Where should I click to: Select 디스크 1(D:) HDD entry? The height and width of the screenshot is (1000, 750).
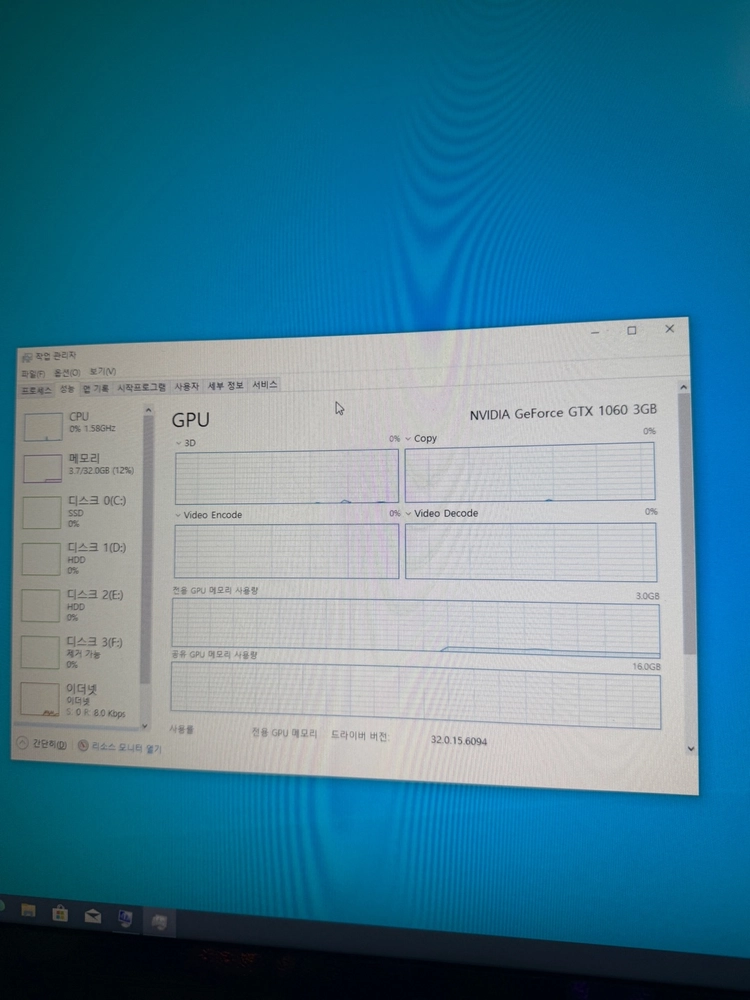[77, 559]
